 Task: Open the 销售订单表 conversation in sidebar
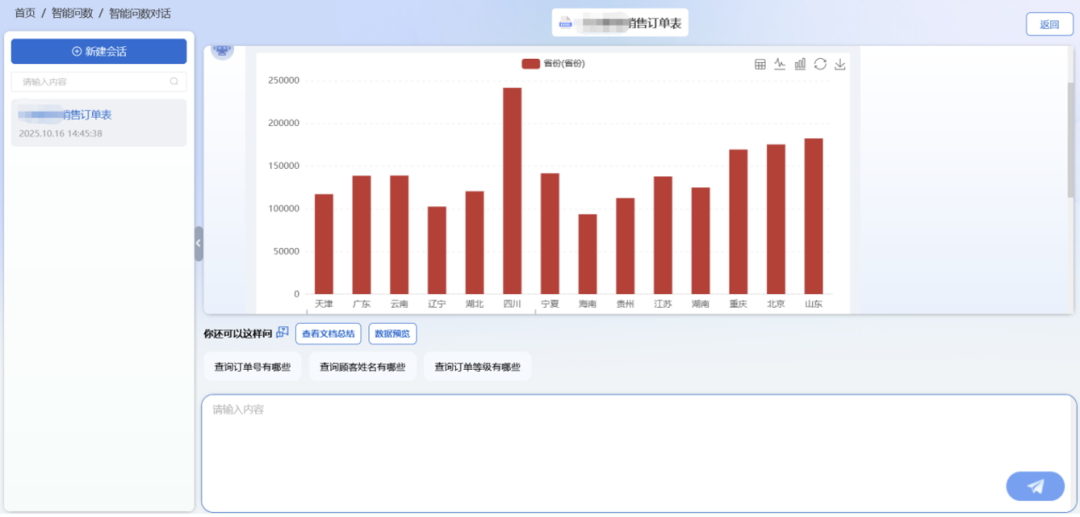pyautogui.click(x=98, y=123)
